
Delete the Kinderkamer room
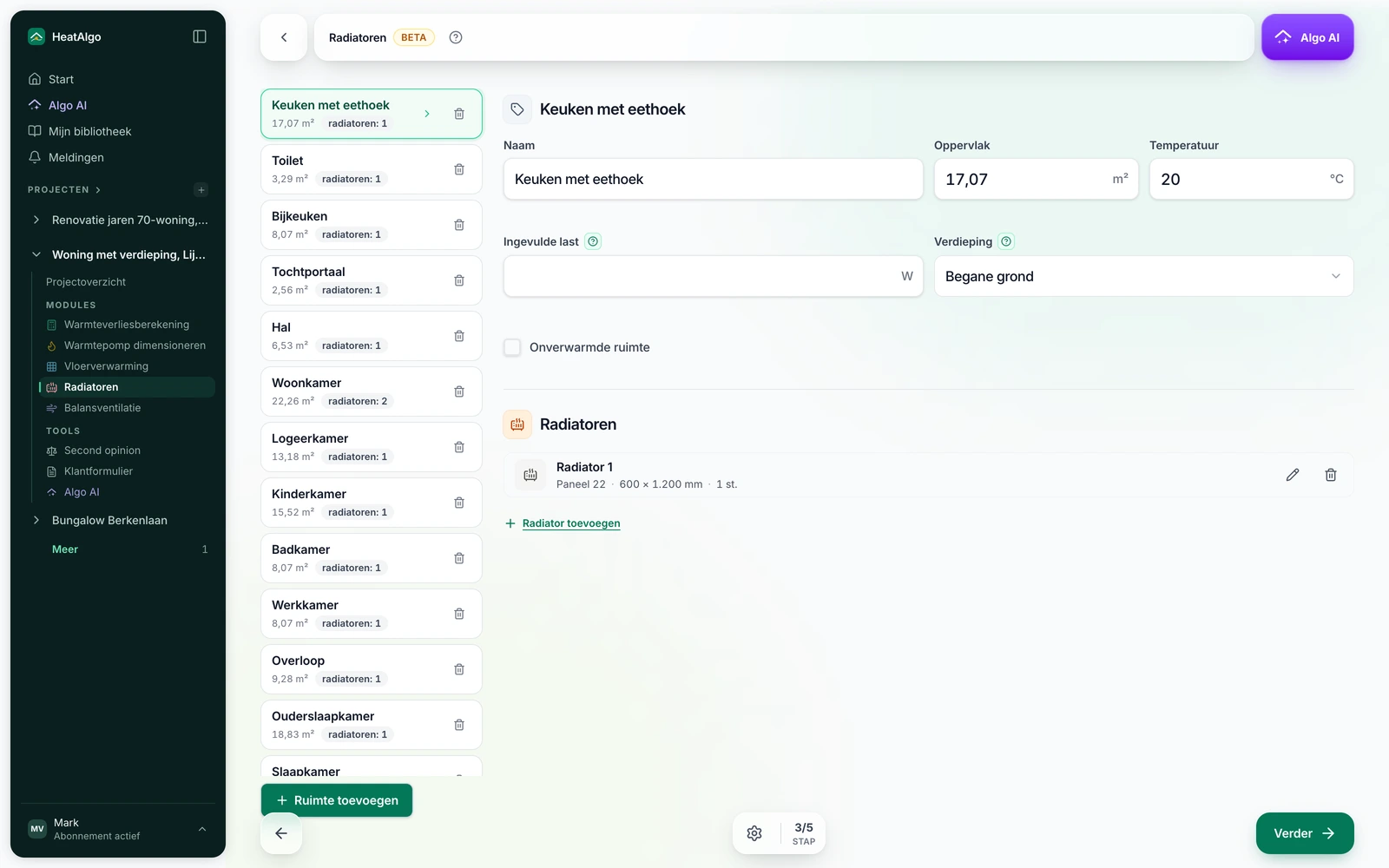pyautogui.click(x=459, y=503)
